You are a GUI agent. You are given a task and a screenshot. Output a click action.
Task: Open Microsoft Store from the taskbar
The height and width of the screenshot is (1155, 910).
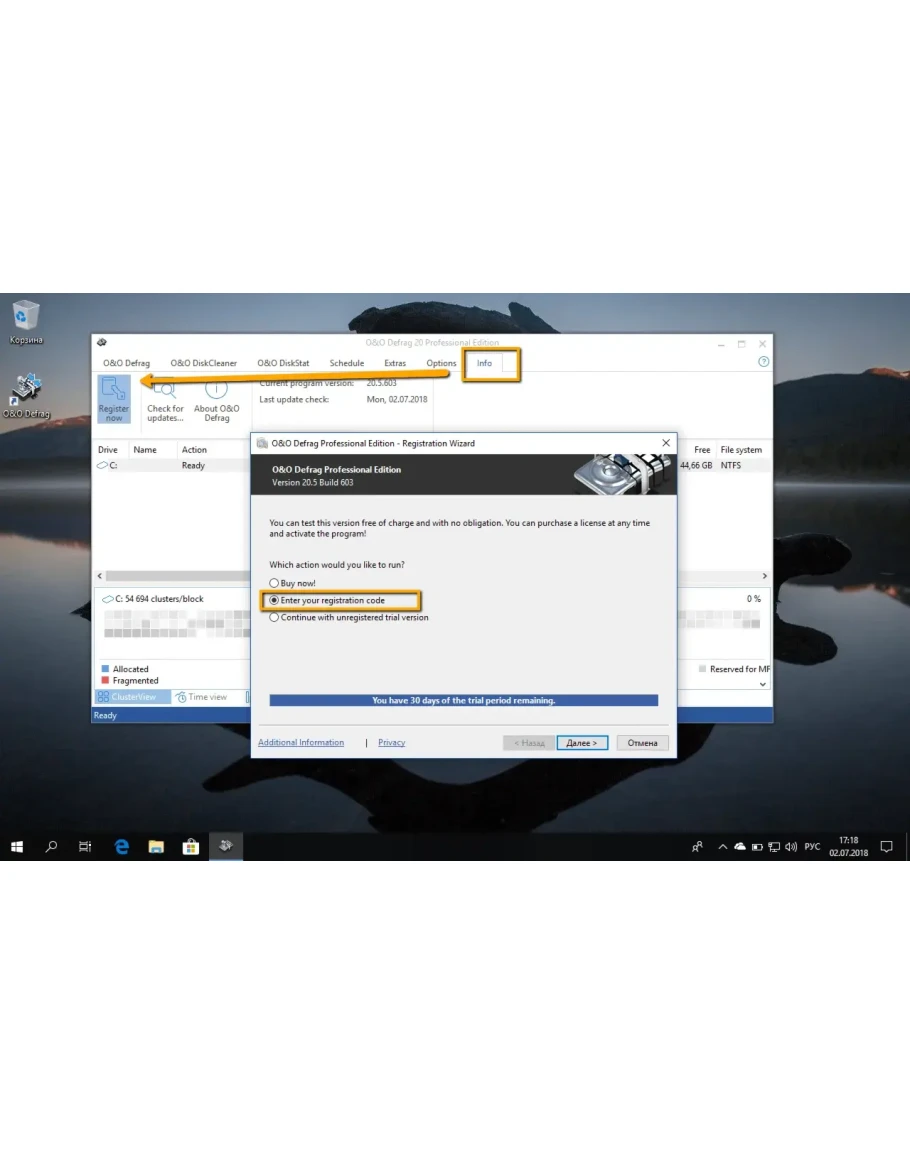click(190, 847)
